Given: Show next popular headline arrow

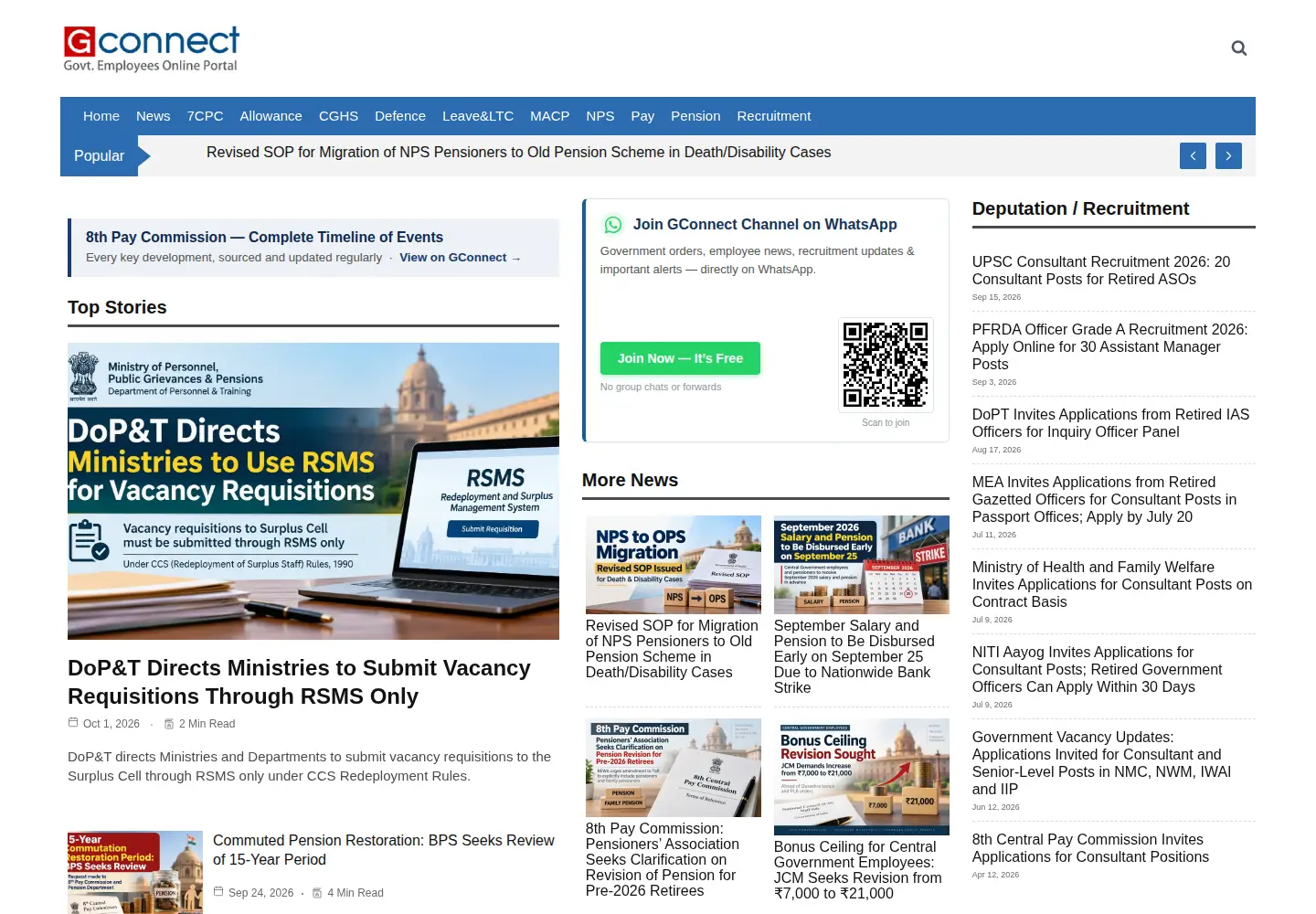Looking at the screenshot, I should point(1228,155).
